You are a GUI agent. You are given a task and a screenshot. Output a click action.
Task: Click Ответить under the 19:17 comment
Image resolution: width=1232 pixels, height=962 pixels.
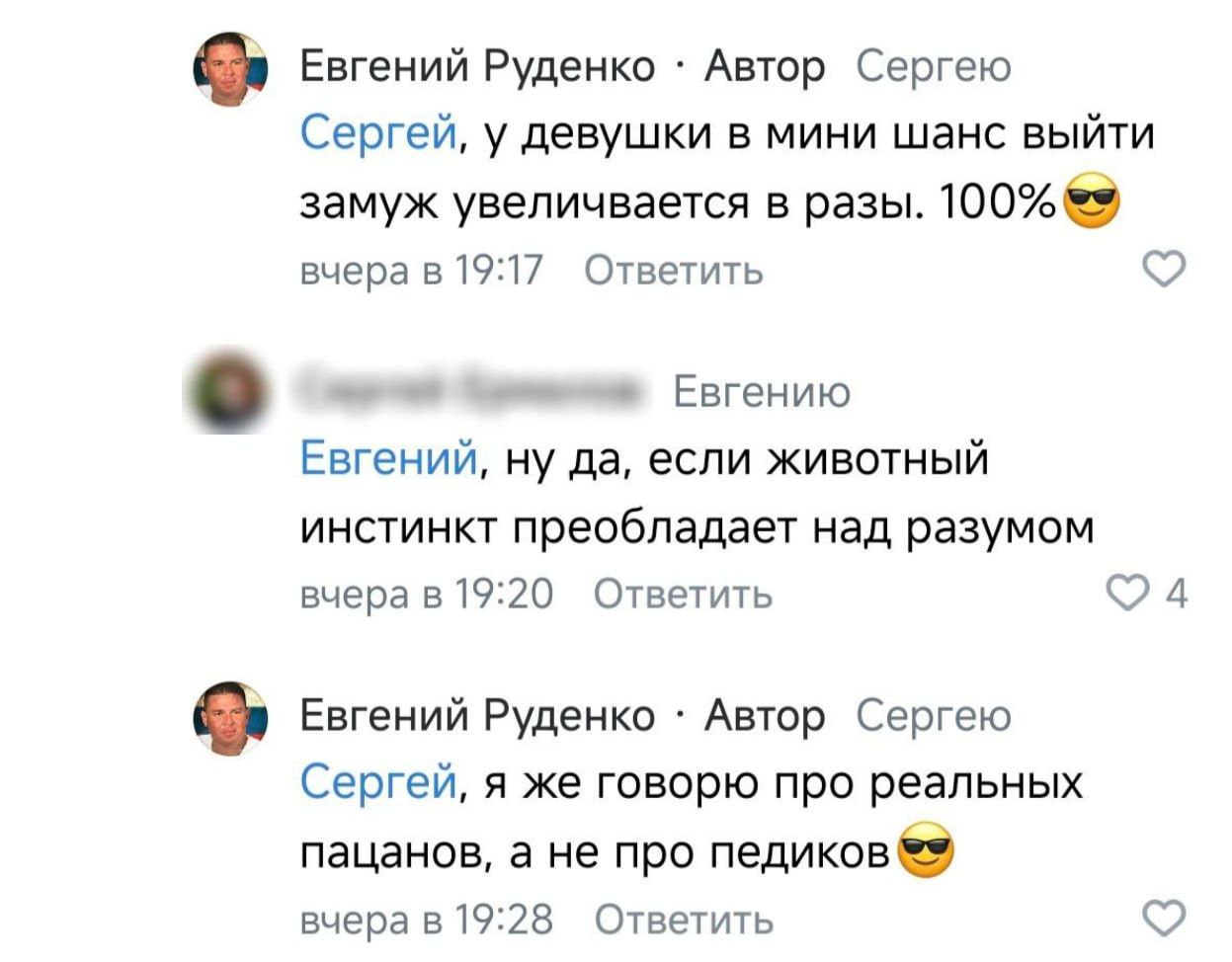coord(674,269)
